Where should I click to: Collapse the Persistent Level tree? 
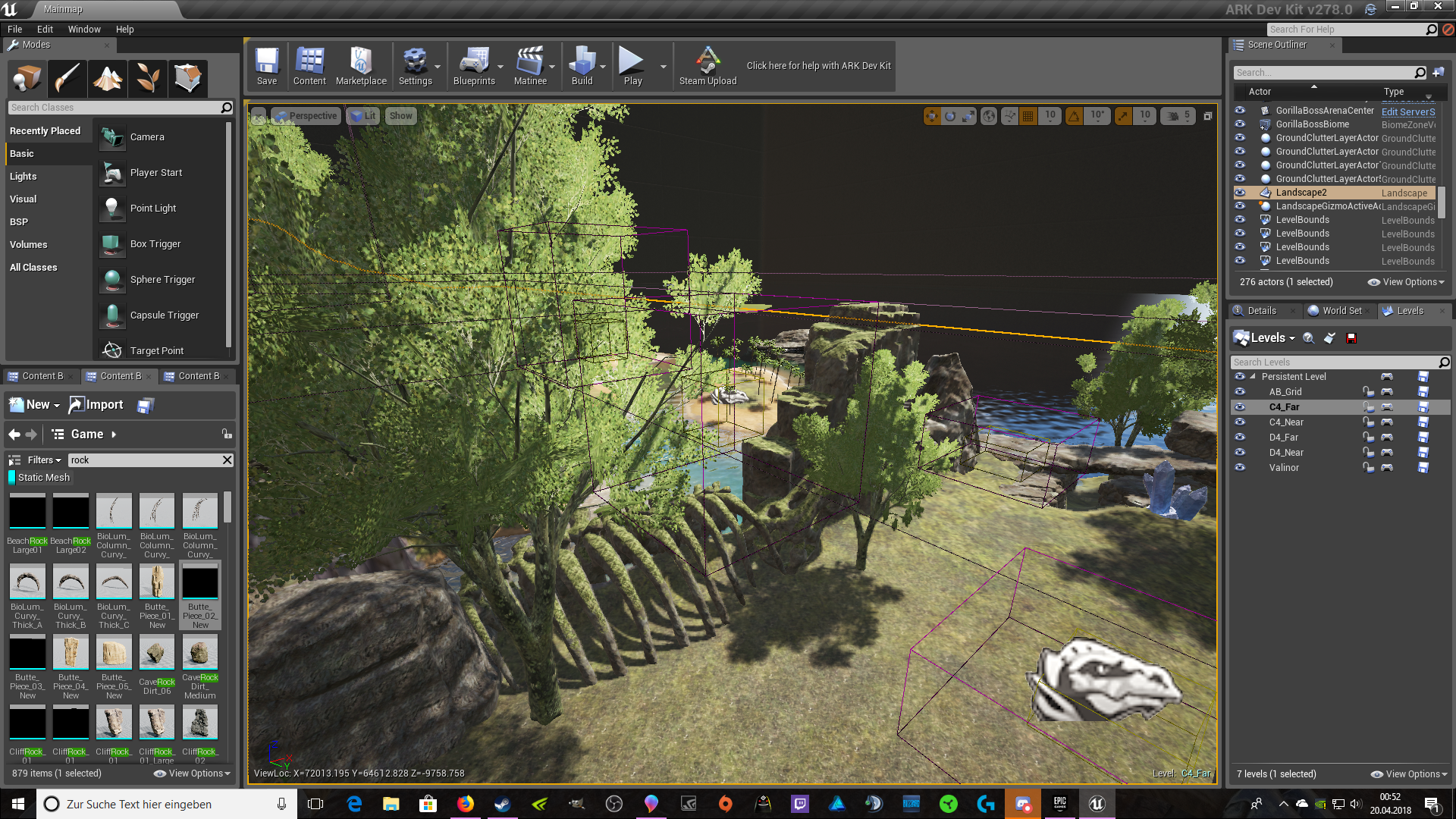[x=1253, y=377]
